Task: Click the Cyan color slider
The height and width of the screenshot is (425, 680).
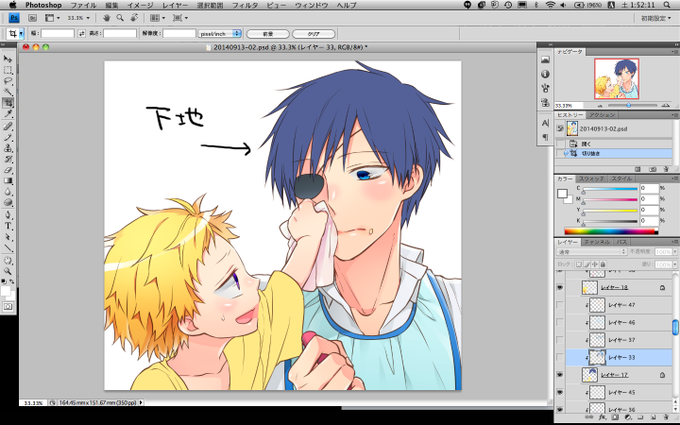Action: (x=610, y=190)
